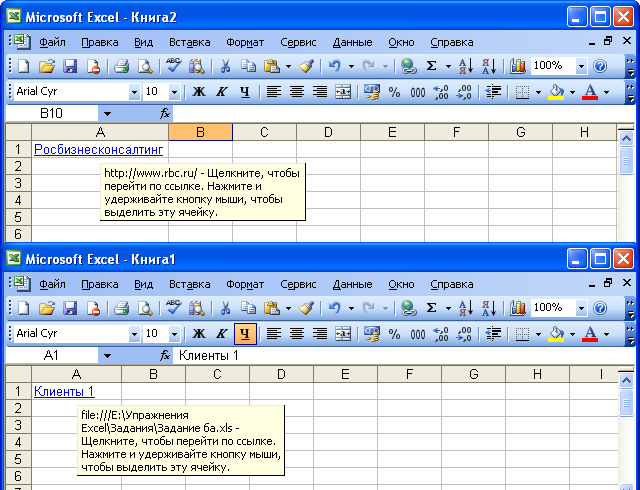Open Формат menu in Книга1 window

click(245, 284)
